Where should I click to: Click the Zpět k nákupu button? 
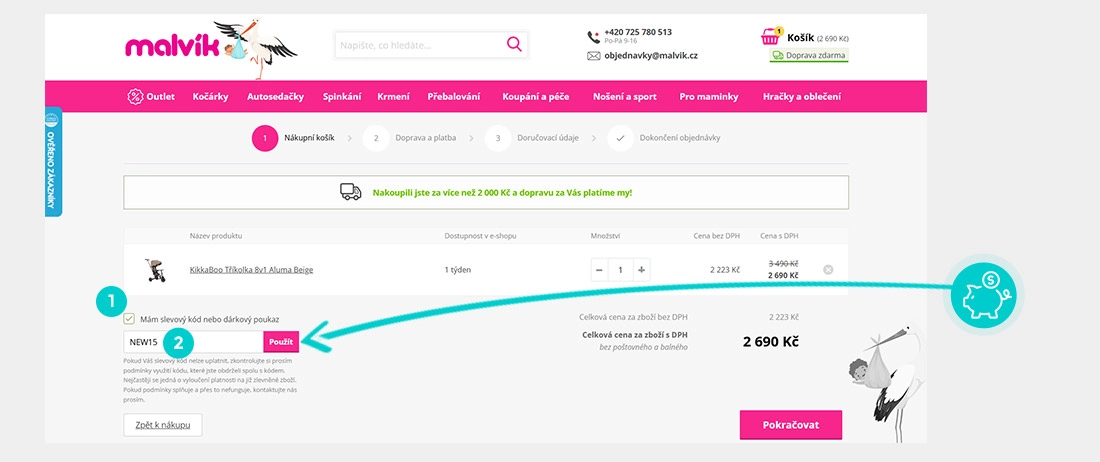(163, 425)
